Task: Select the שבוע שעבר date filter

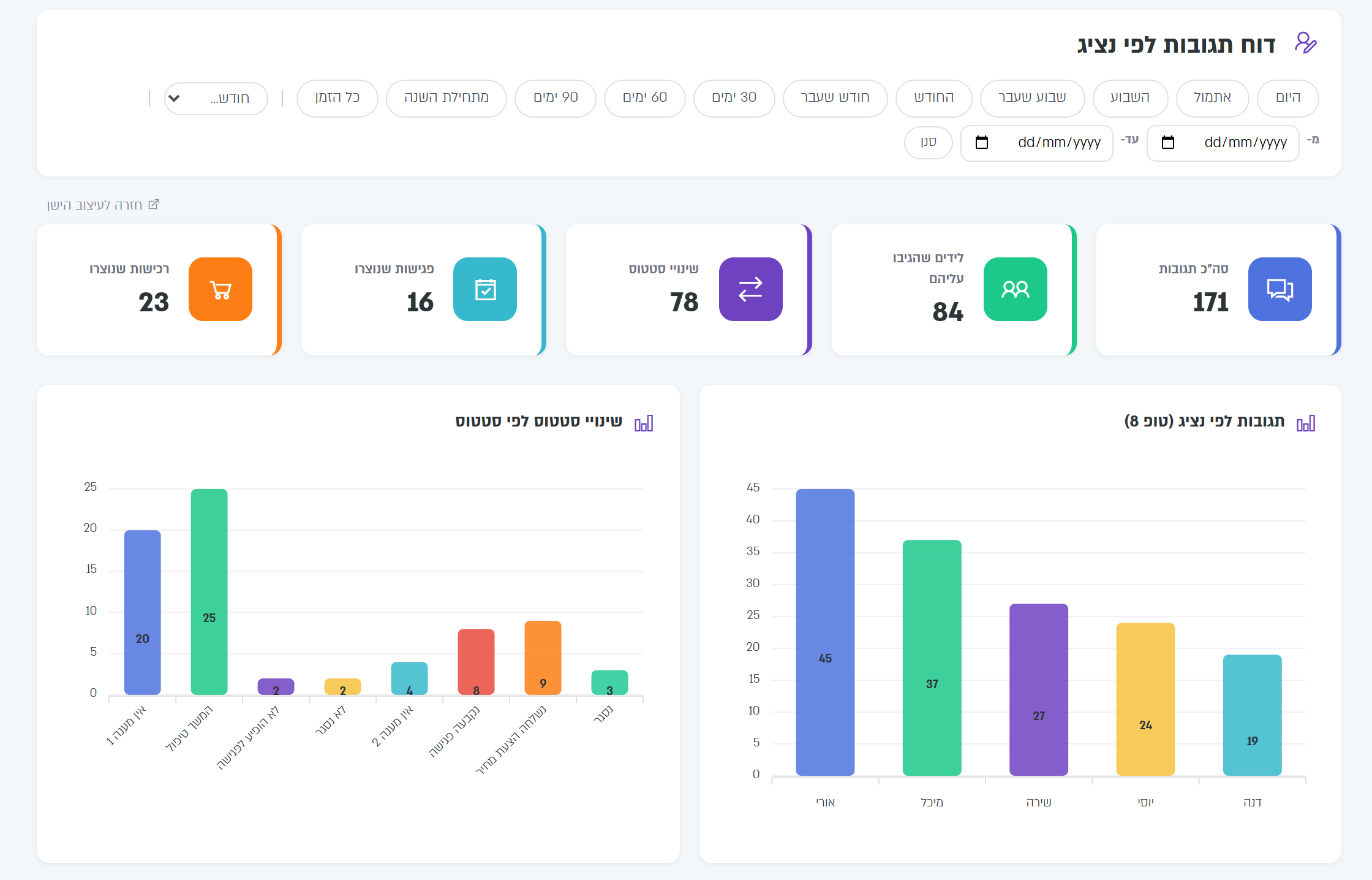Action: click(x=1032, y=98)
